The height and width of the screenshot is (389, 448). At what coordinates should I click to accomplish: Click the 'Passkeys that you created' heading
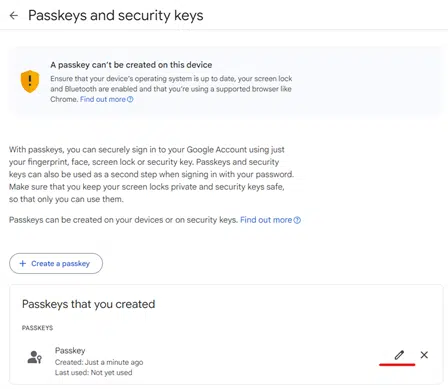[x=89, y=304]
